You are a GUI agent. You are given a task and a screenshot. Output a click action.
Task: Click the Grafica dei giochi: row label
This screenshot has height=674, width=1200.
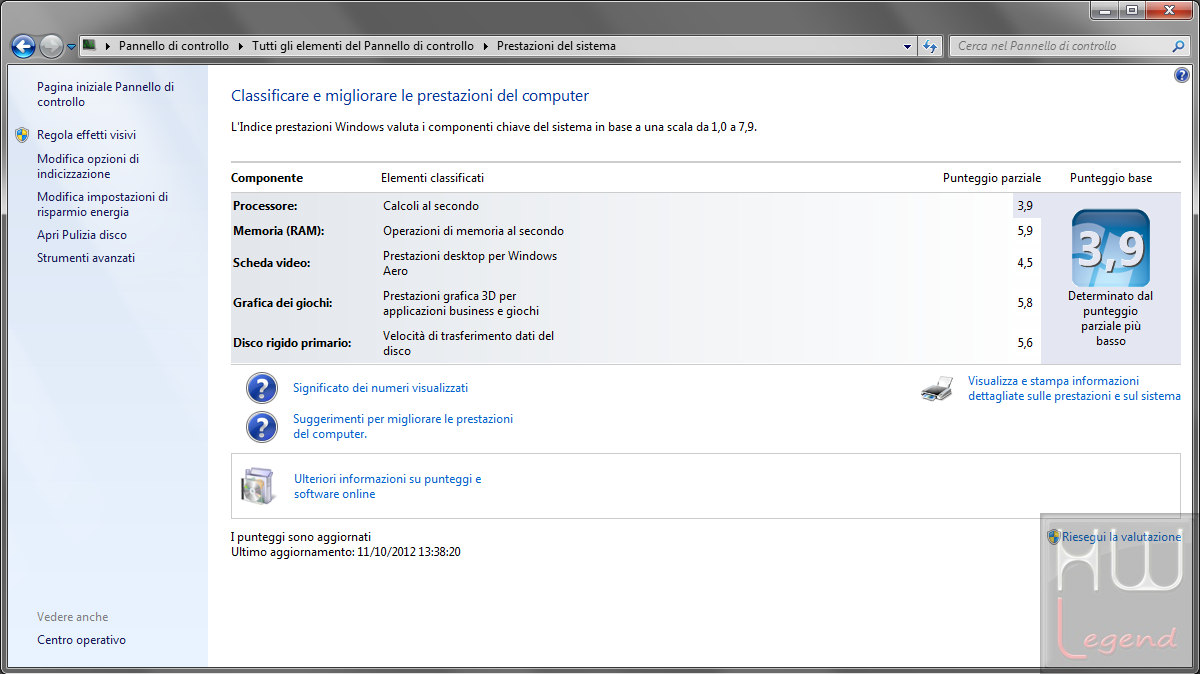(283, 303)
